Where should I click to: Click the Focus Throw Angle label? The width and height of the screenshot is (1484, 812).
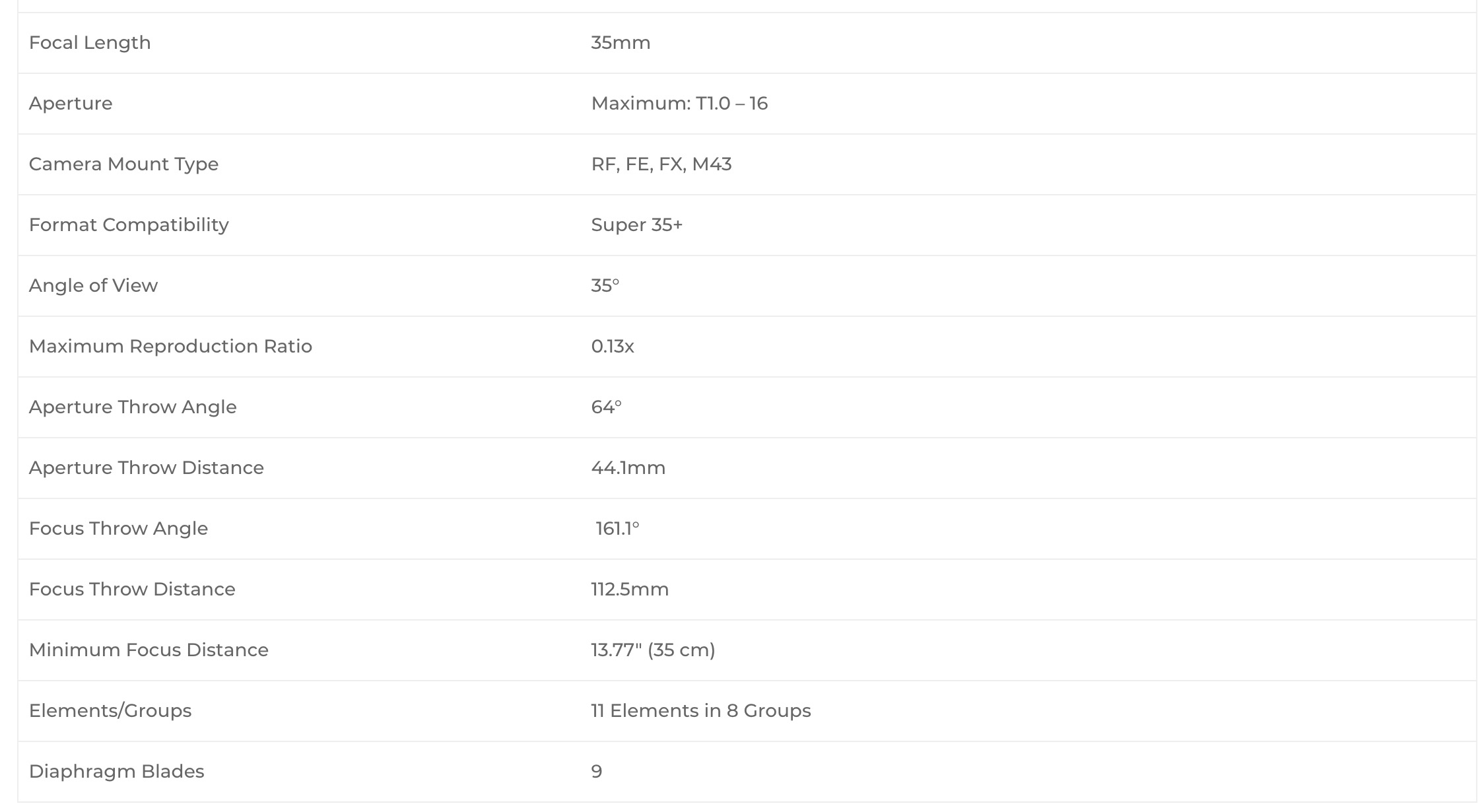pos(118,529)
